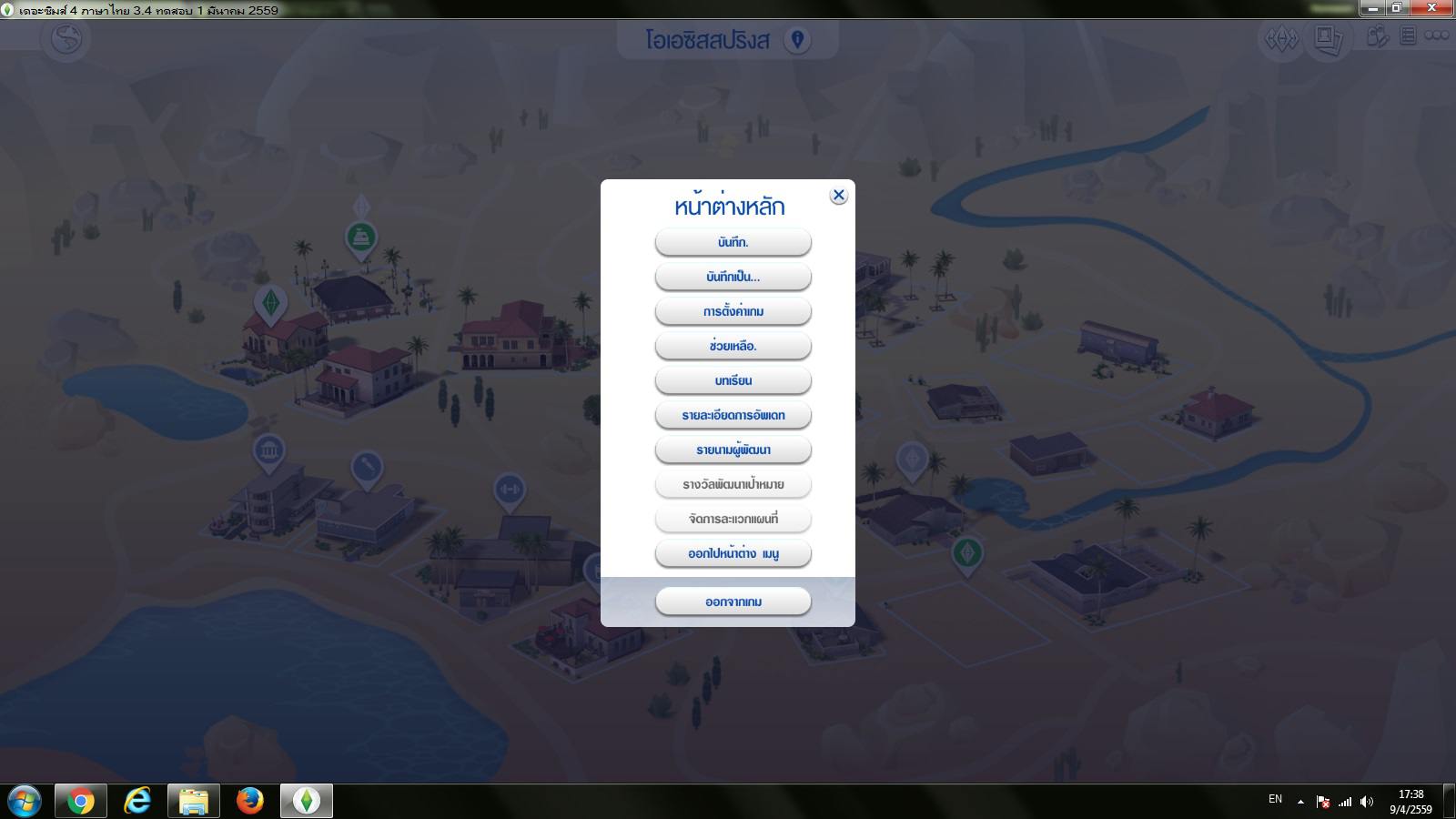This screenshot has height=819, width=1456.
Task: Open บันทึกเป็น... (Save As) option
Action: (x=733, y=277)
